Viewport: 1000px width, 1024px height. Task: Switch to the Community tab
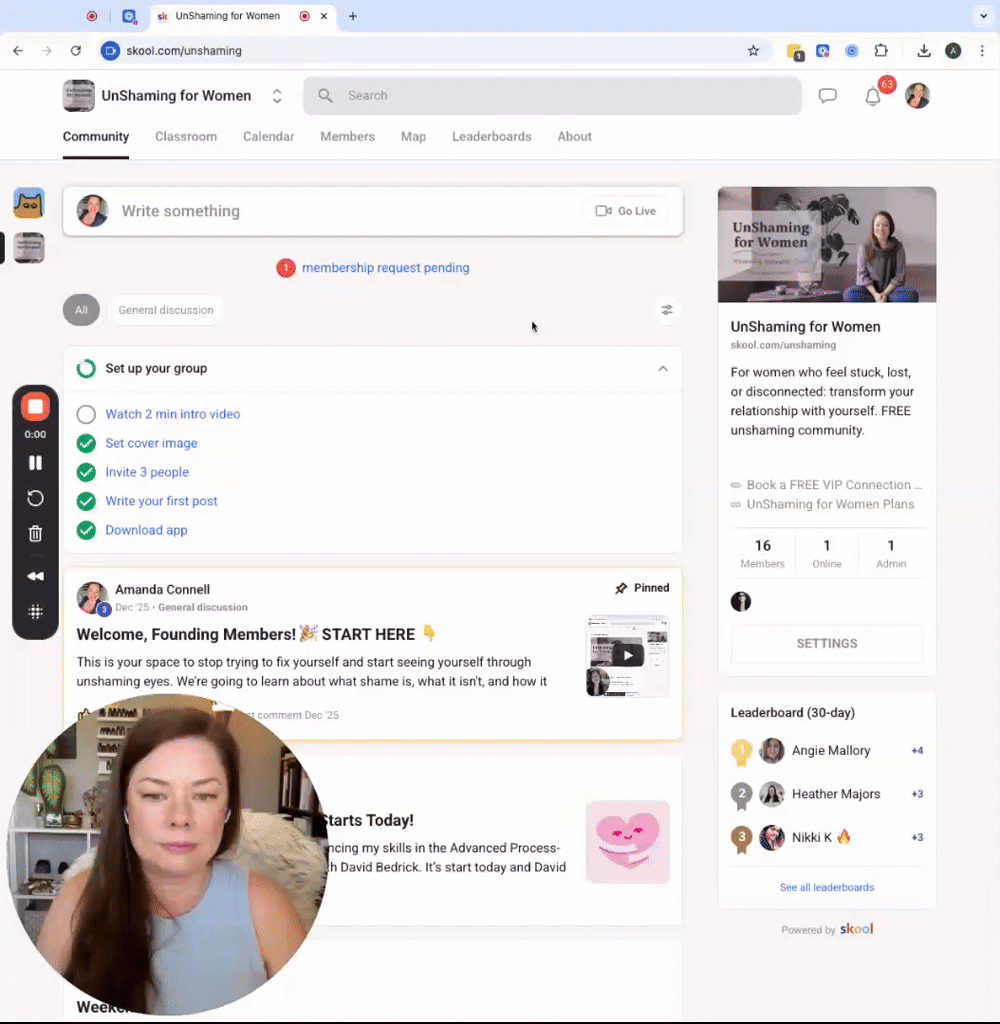click(96, 136)
